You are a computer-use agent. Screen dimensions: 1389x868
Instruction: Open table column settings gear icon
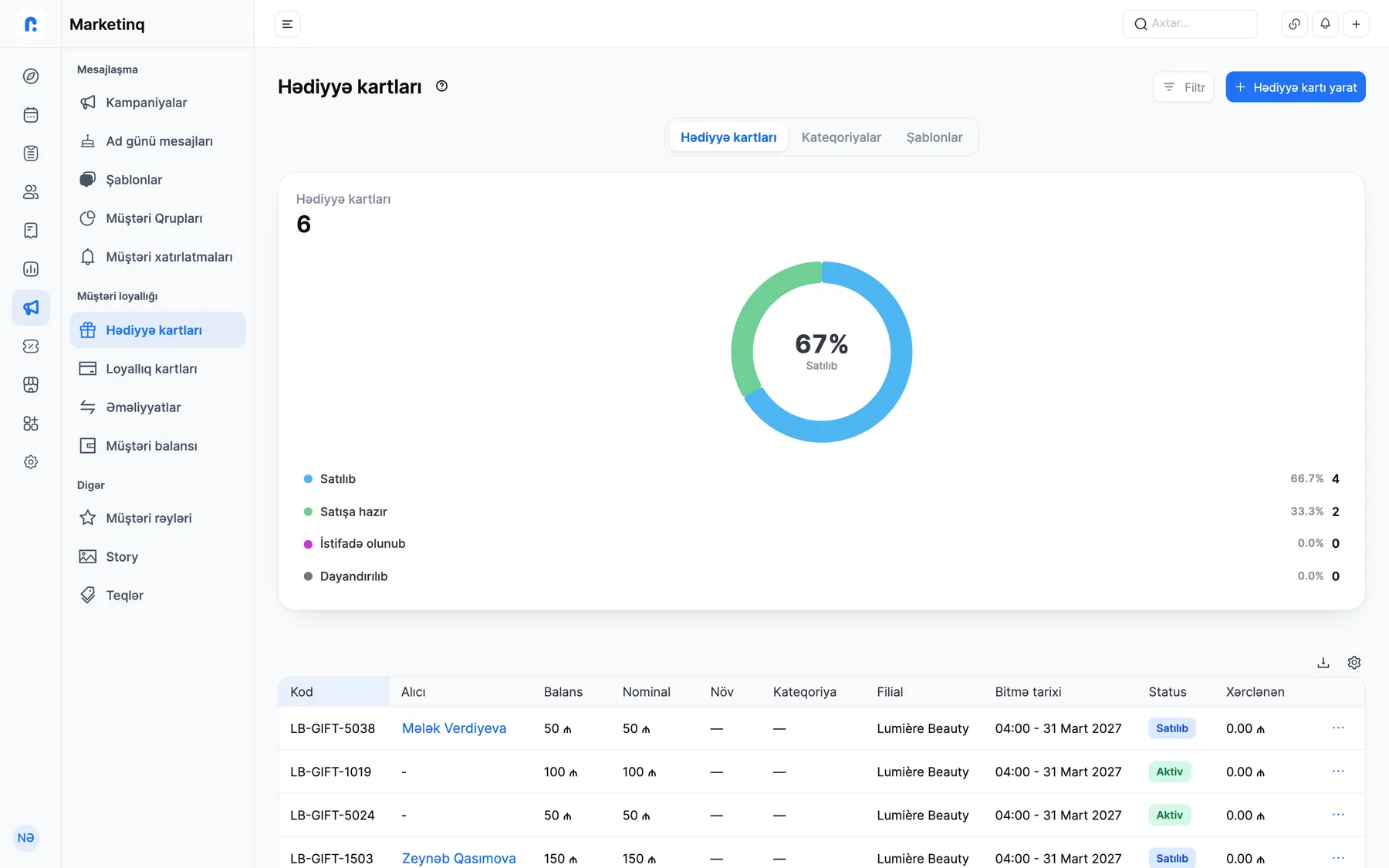click(x=1354, y=663)
